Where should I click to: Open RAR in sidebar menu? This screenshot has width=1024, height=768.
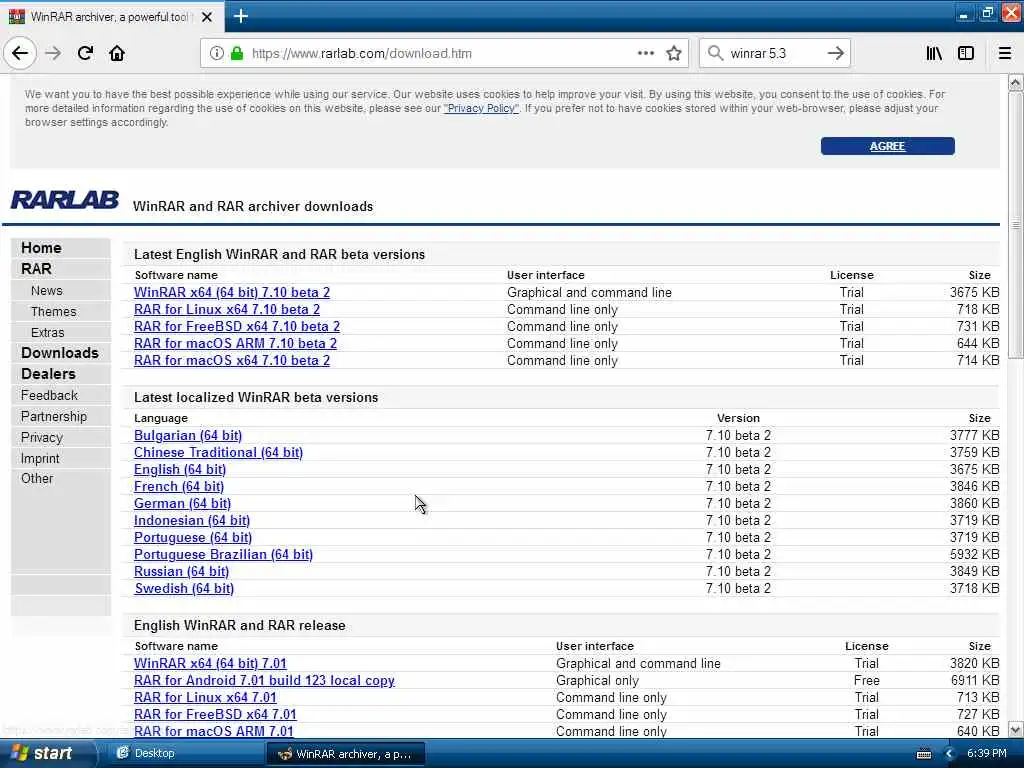(x=36, y=269)
